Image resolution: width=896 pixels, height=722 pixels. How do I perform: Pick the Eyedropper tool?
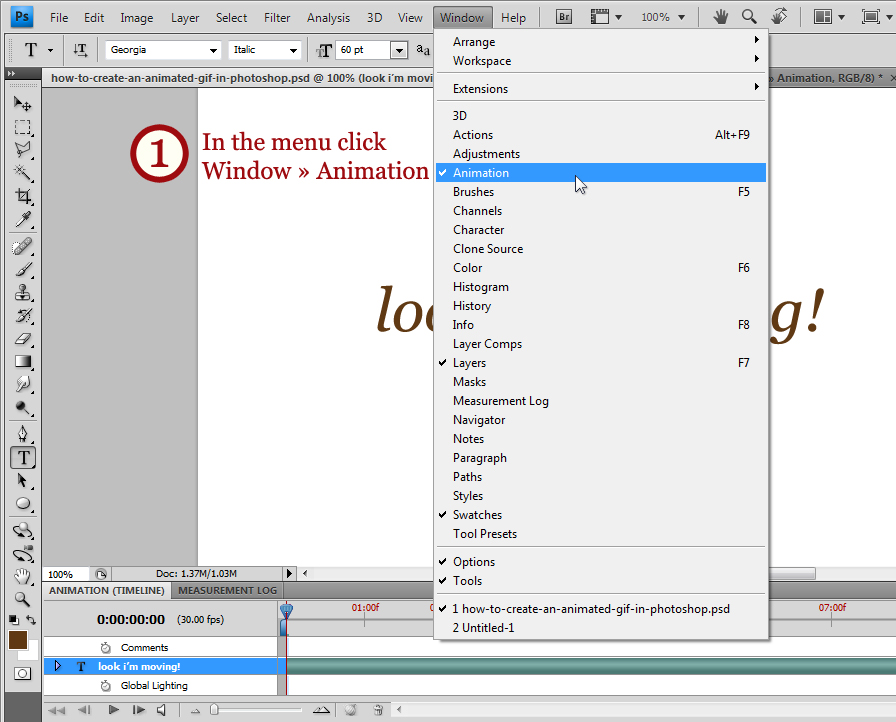(22, 220)
